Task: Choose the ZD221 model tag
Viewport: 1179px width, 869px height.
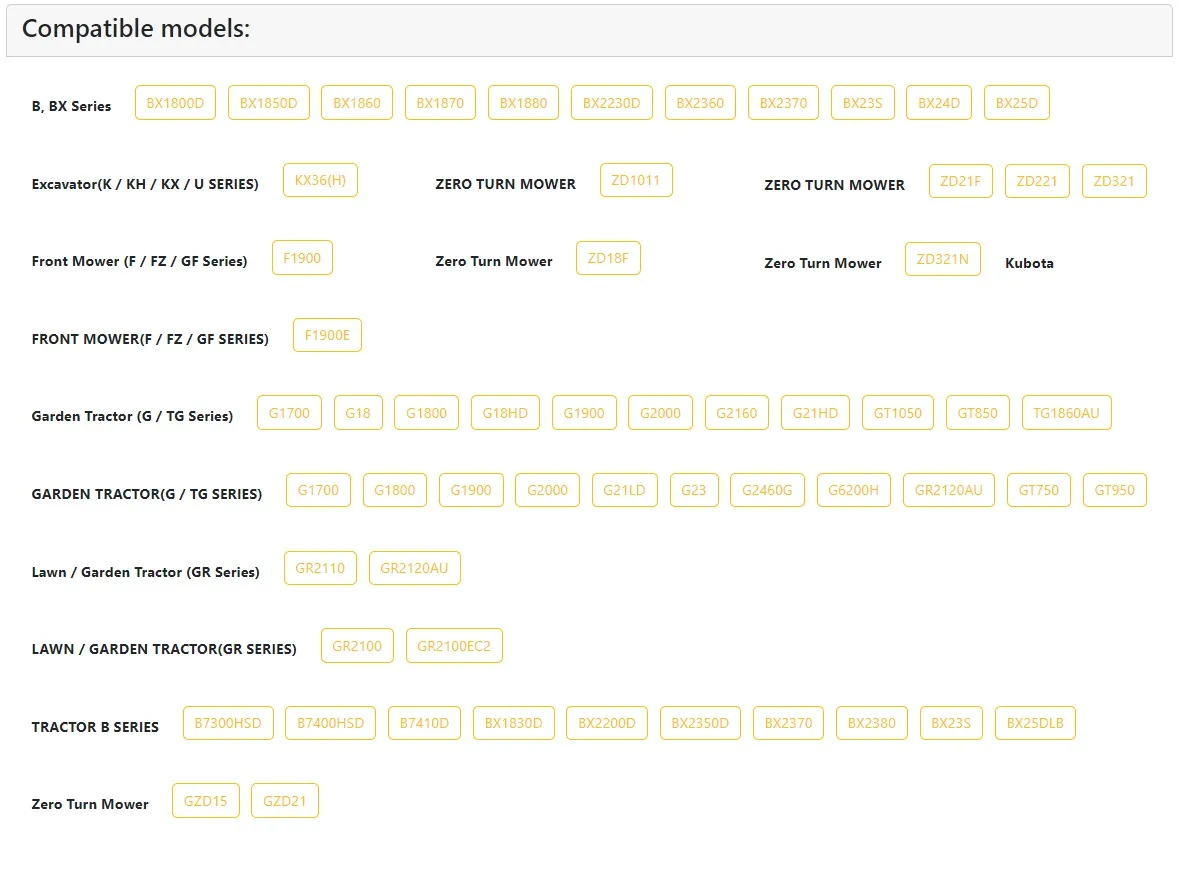Action: [x=1037, y=181]
